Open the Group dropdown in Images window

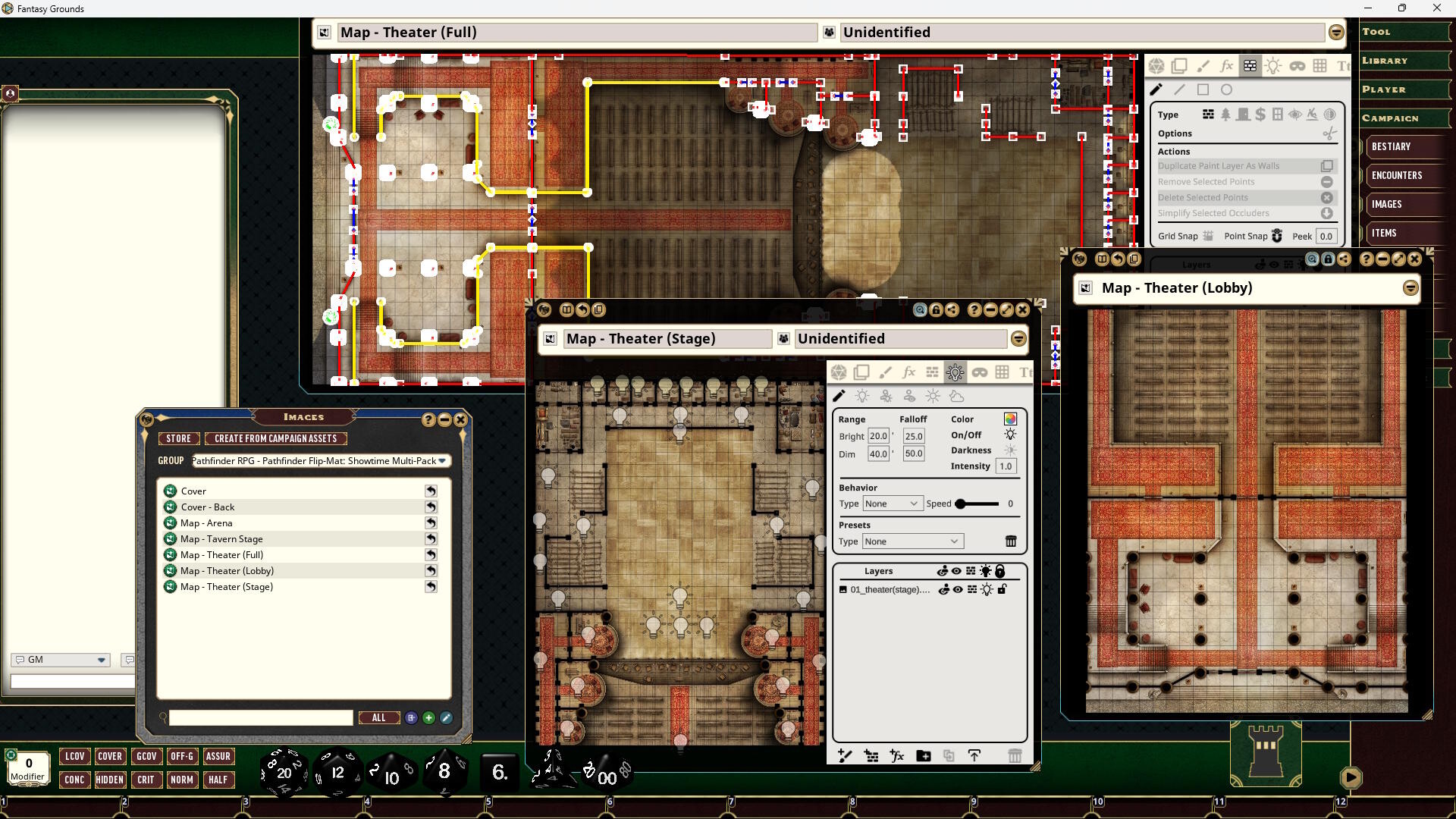pos(320,460)
